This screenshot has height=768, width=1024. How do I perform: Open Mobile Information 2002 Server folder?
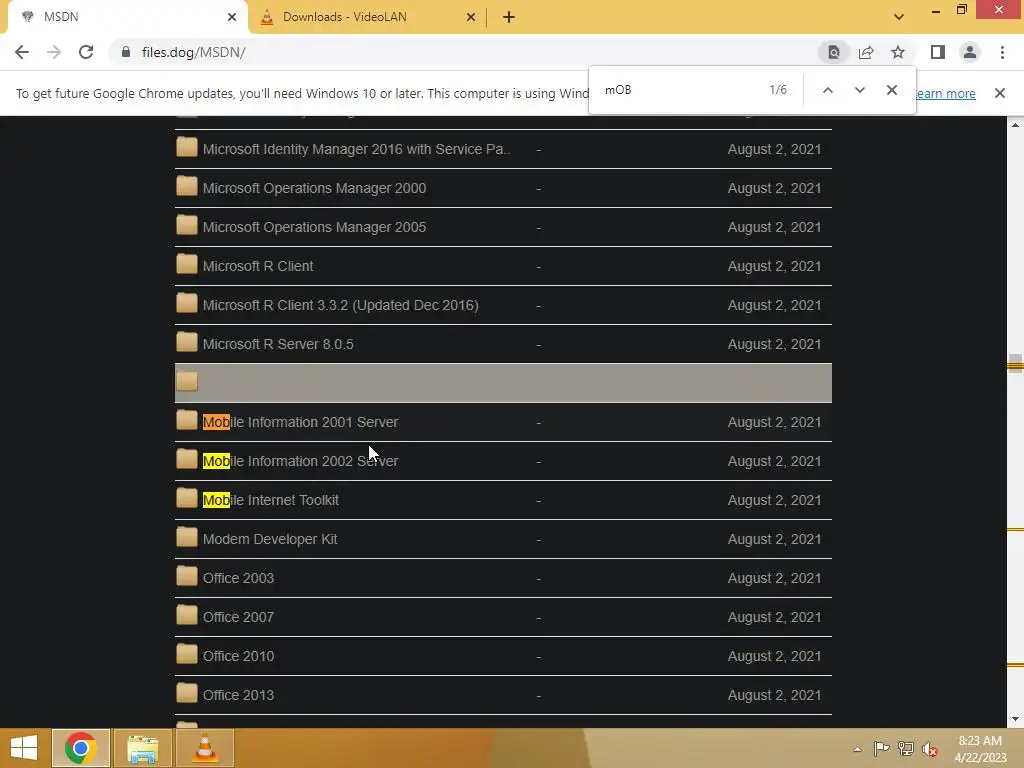pyautogui.click(x=300, y=461)
